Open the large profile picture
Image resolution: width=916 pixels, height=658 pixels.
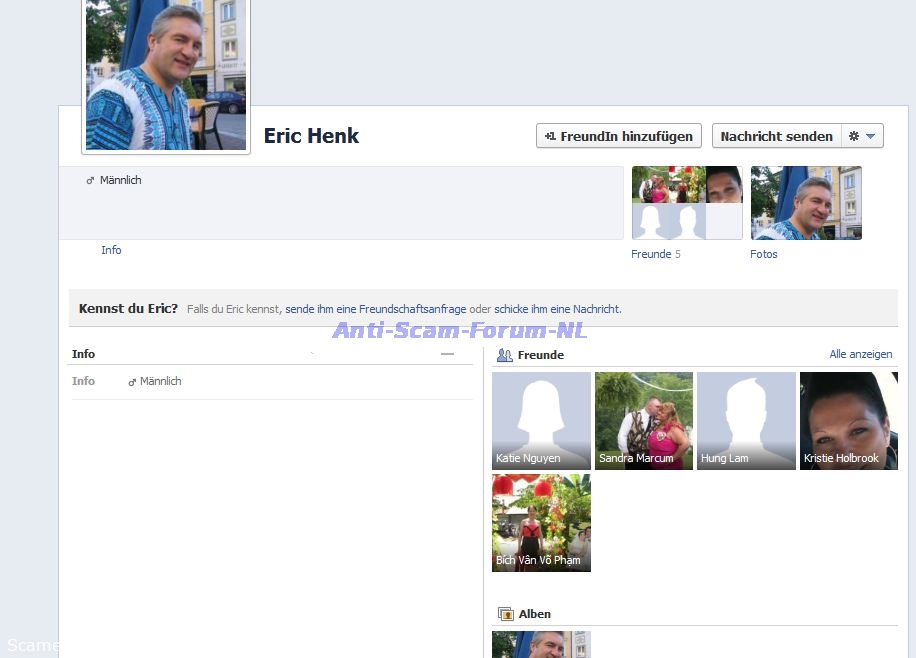click(x=166, y=76)
